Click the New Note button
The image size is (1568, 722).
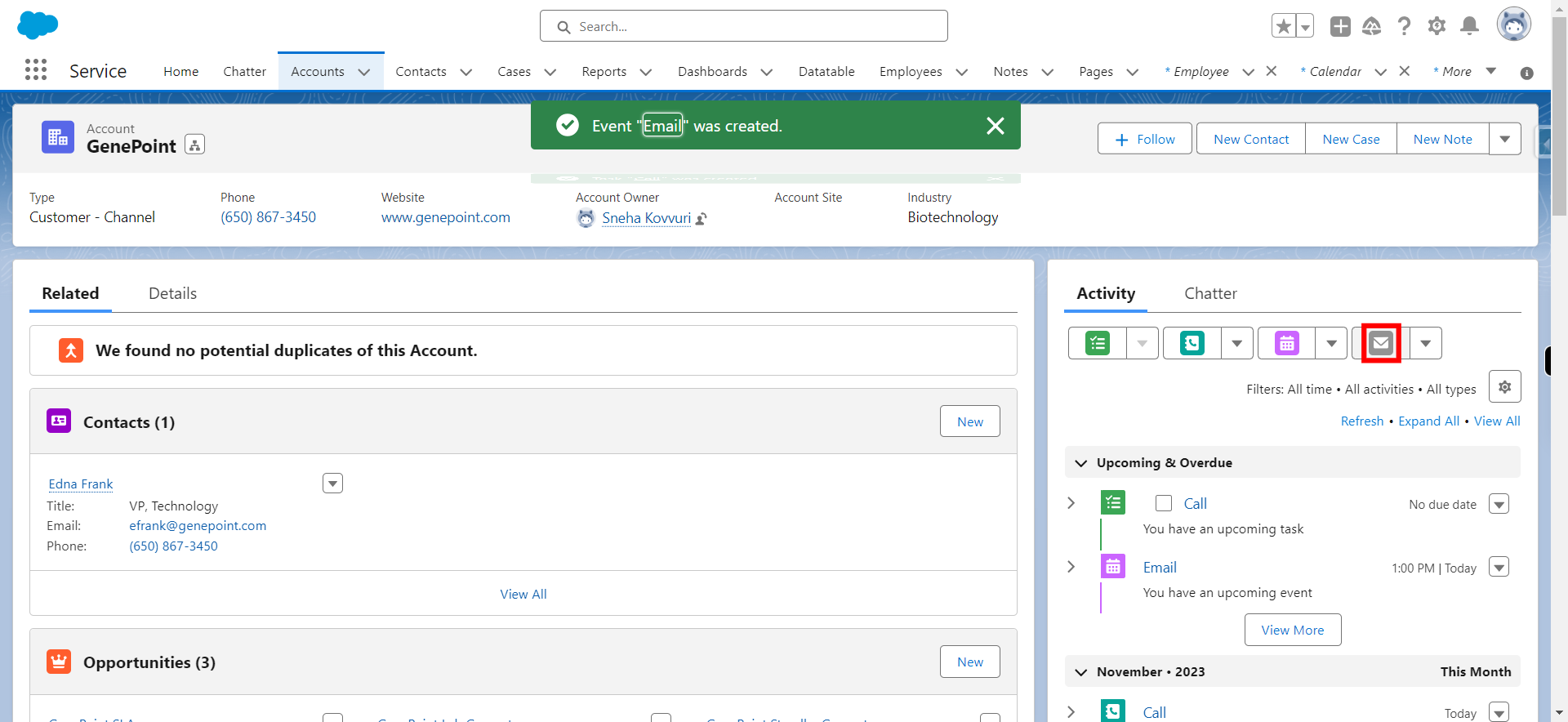1442,139
